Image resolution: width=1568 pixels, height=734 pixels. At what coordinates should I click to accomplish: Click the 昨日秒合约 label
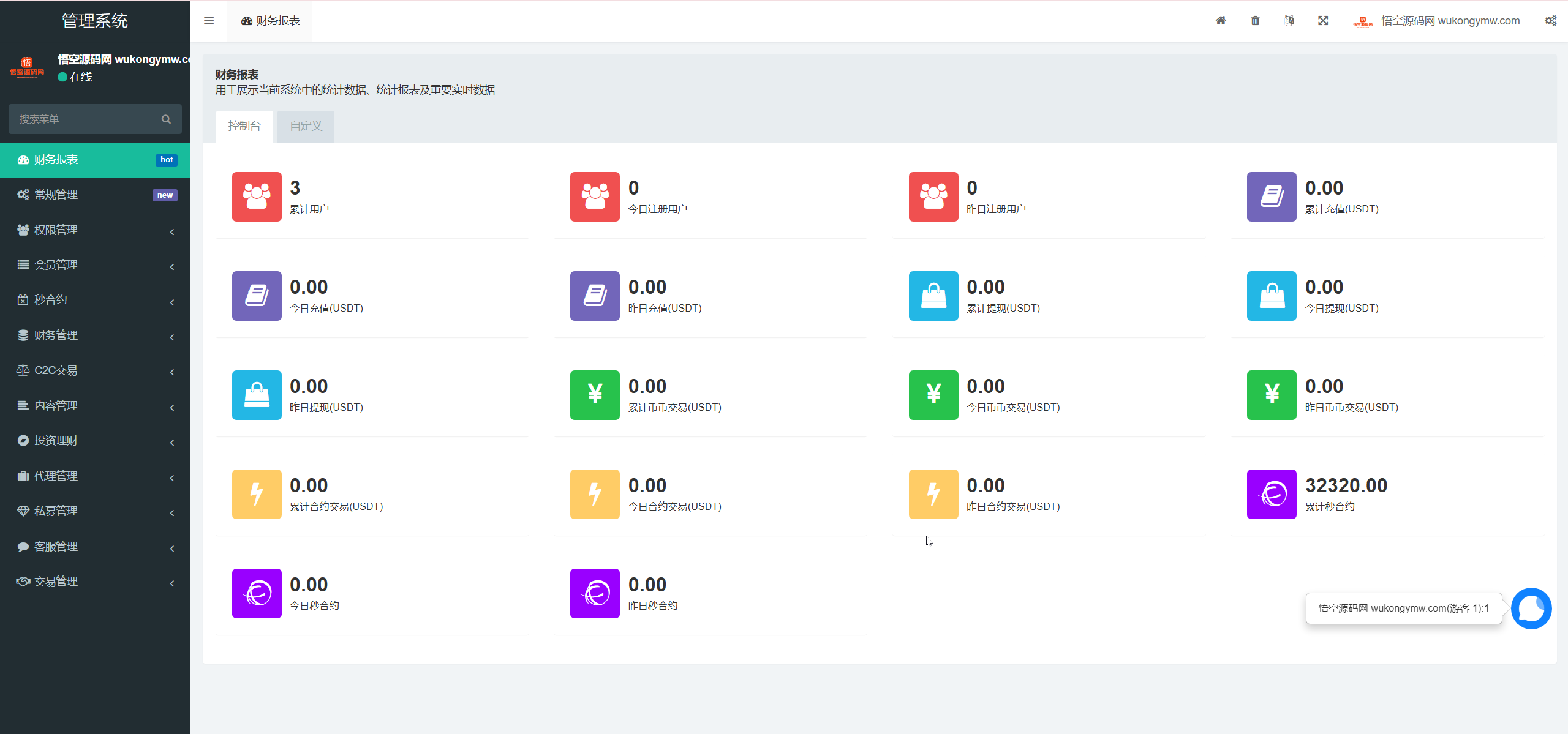[x=653, y=606]
